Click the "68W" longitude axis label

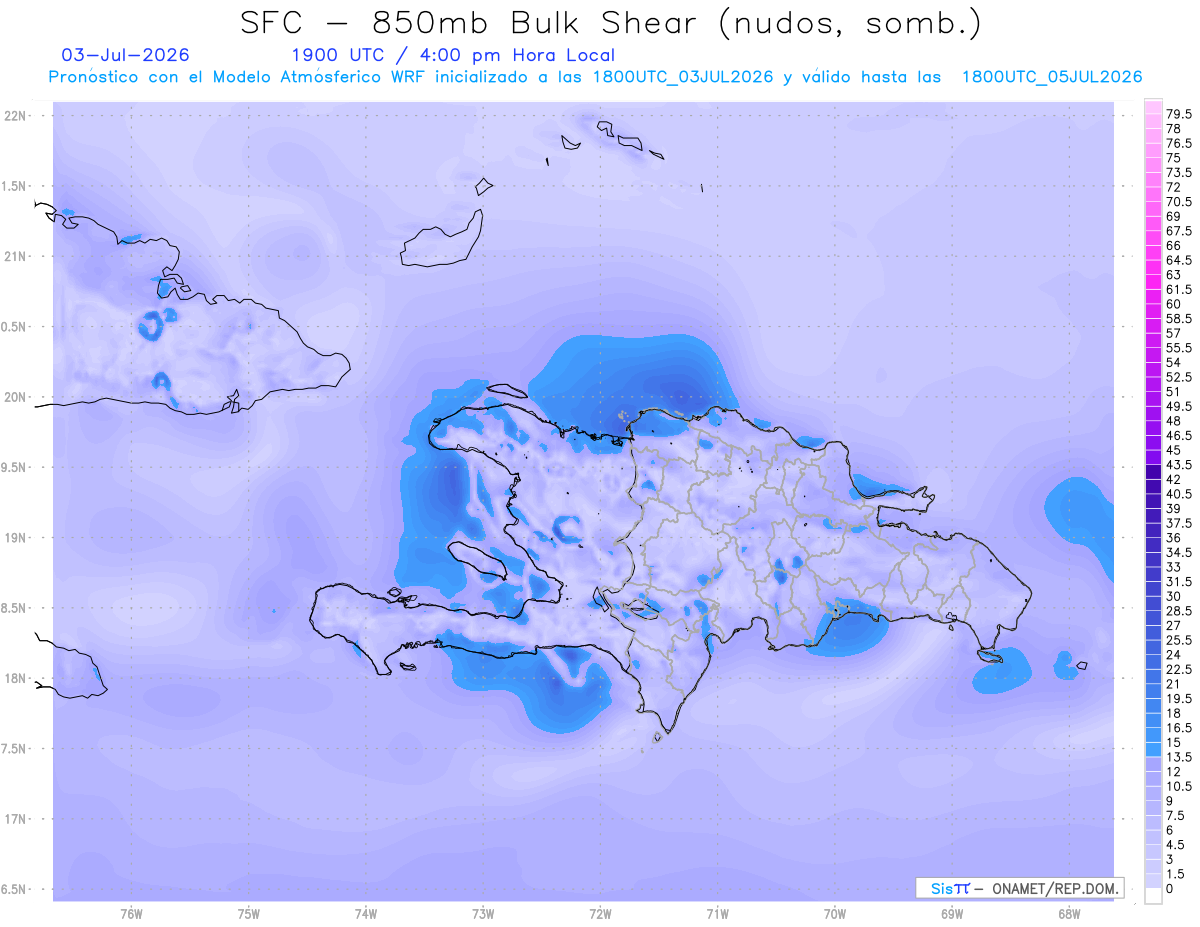(x=1069, y=914)
